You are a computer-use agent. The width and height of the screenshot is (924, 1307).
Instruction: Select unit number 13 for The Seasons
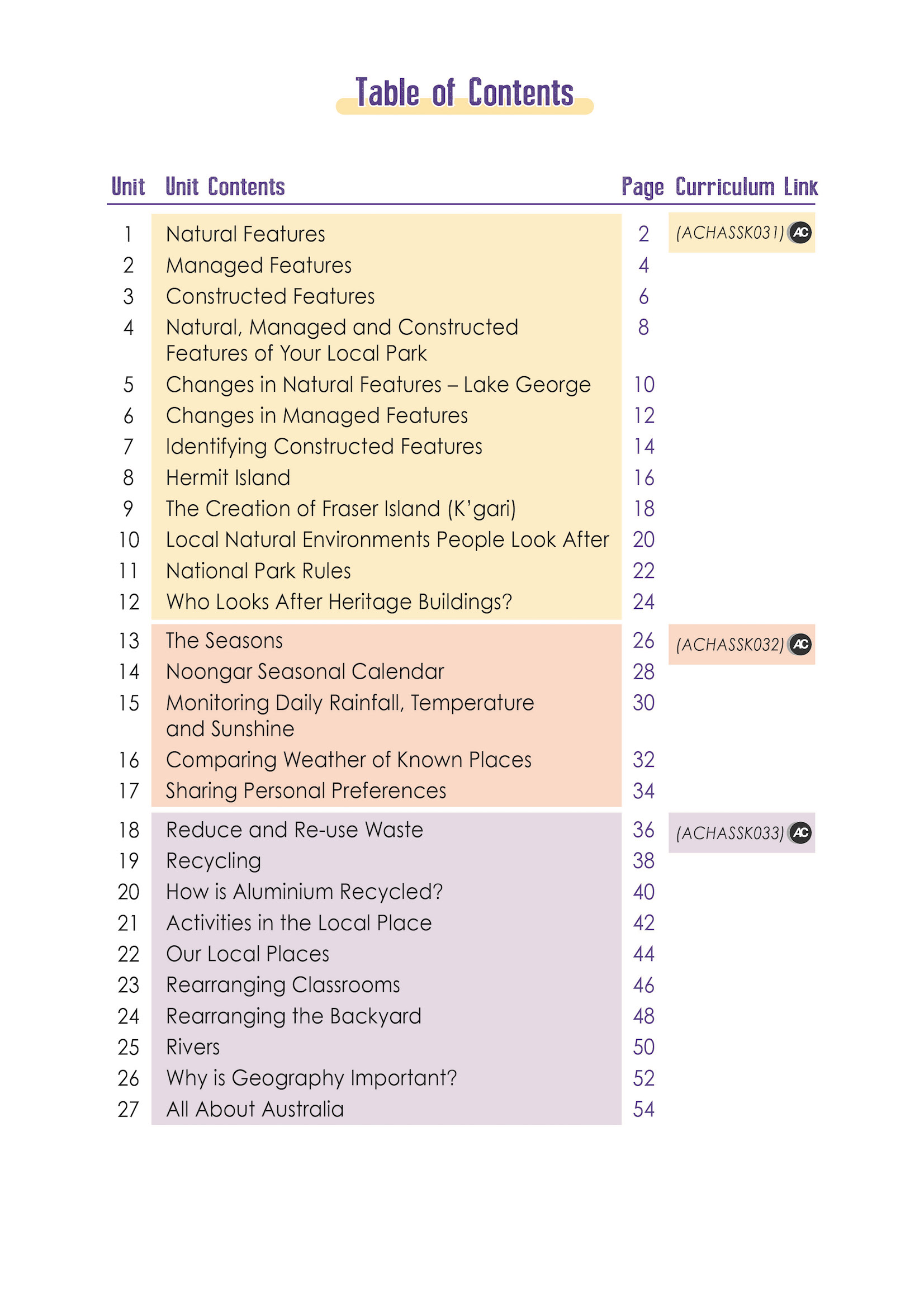click(x=129, y=641)
